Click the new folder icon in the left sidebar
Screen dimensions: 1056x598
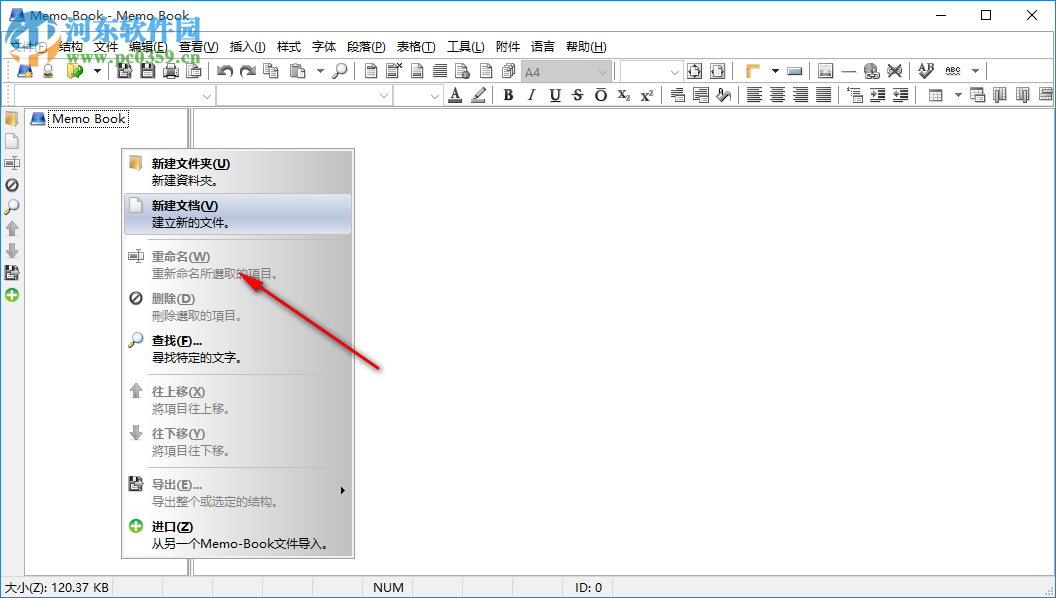11,119
